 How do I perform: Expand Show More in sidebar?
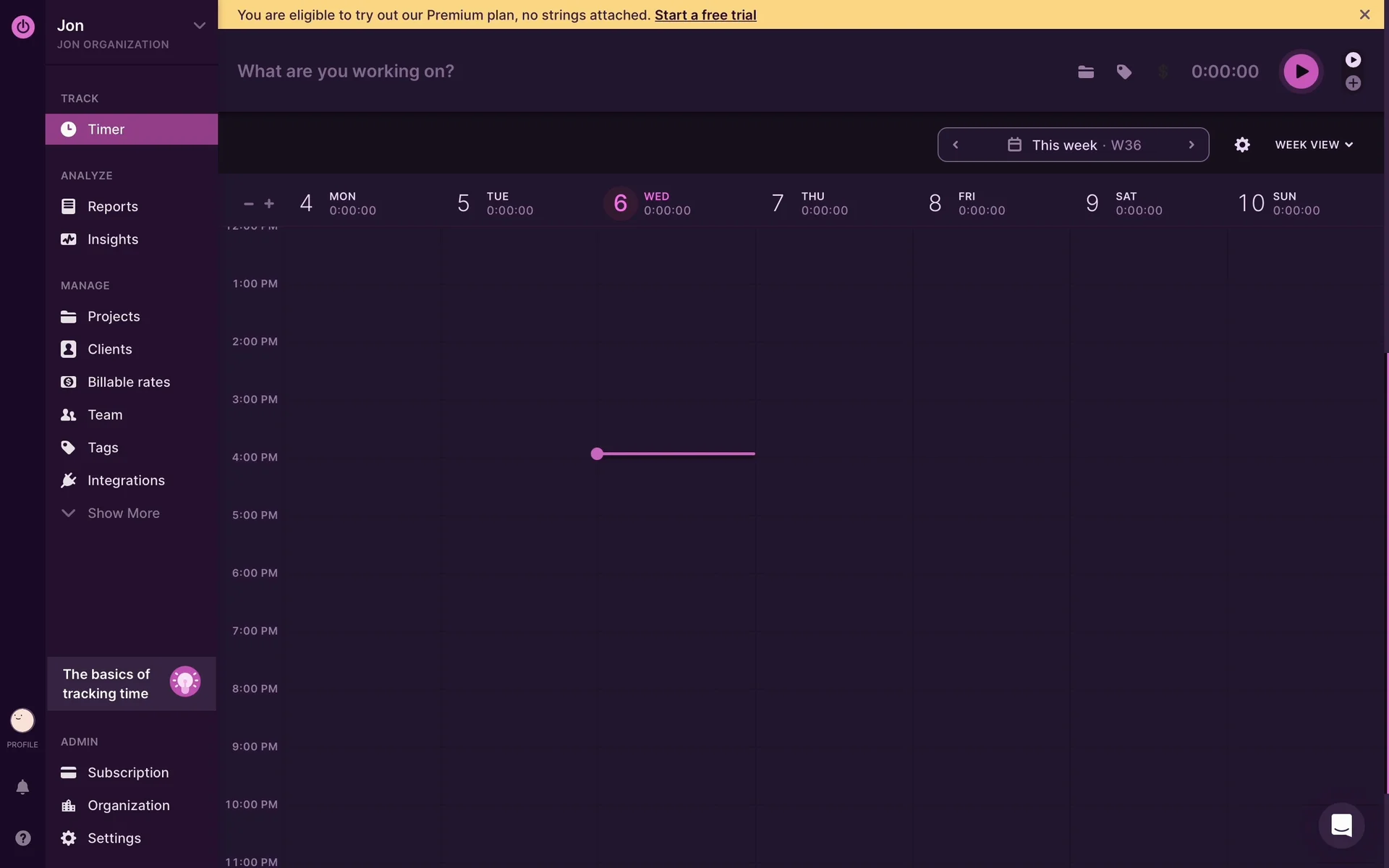coord(123,513)
